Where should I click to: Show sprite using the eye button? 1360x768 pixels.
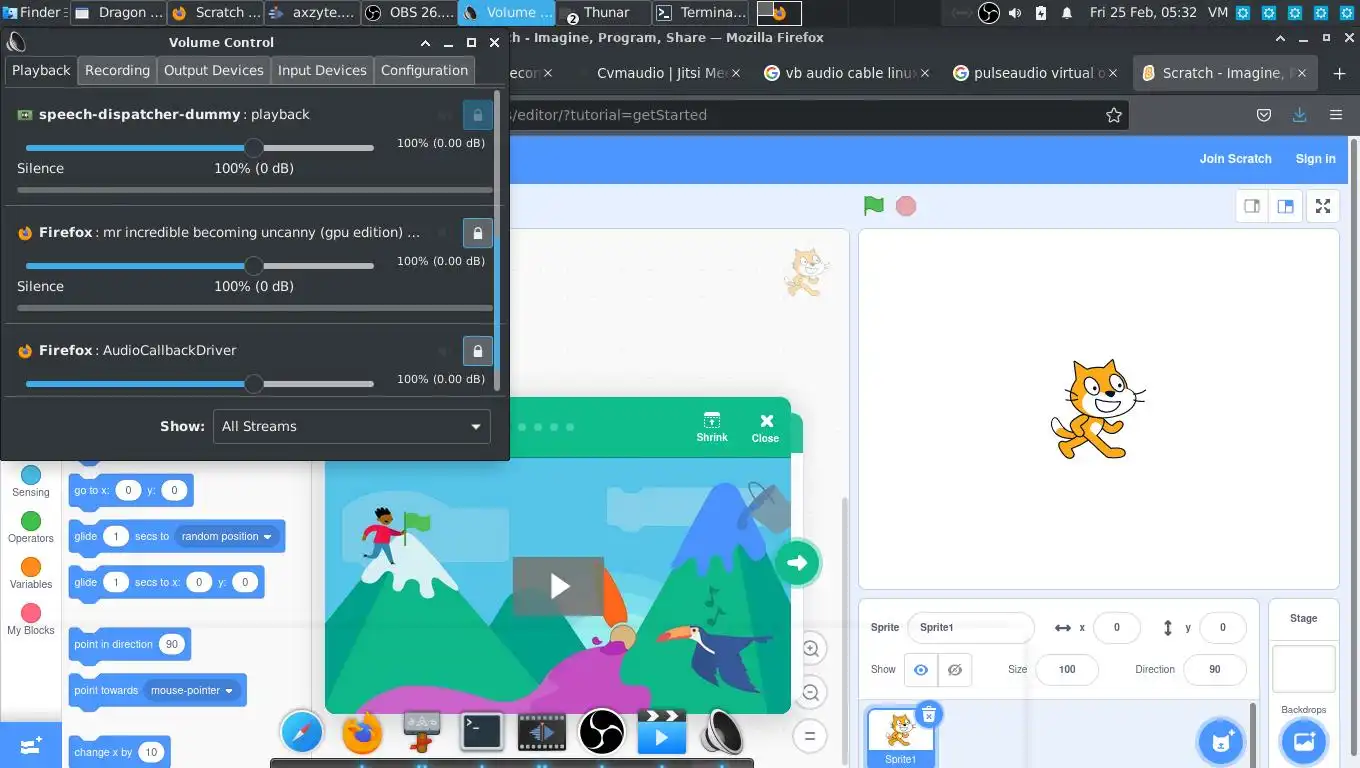point(921,669)
